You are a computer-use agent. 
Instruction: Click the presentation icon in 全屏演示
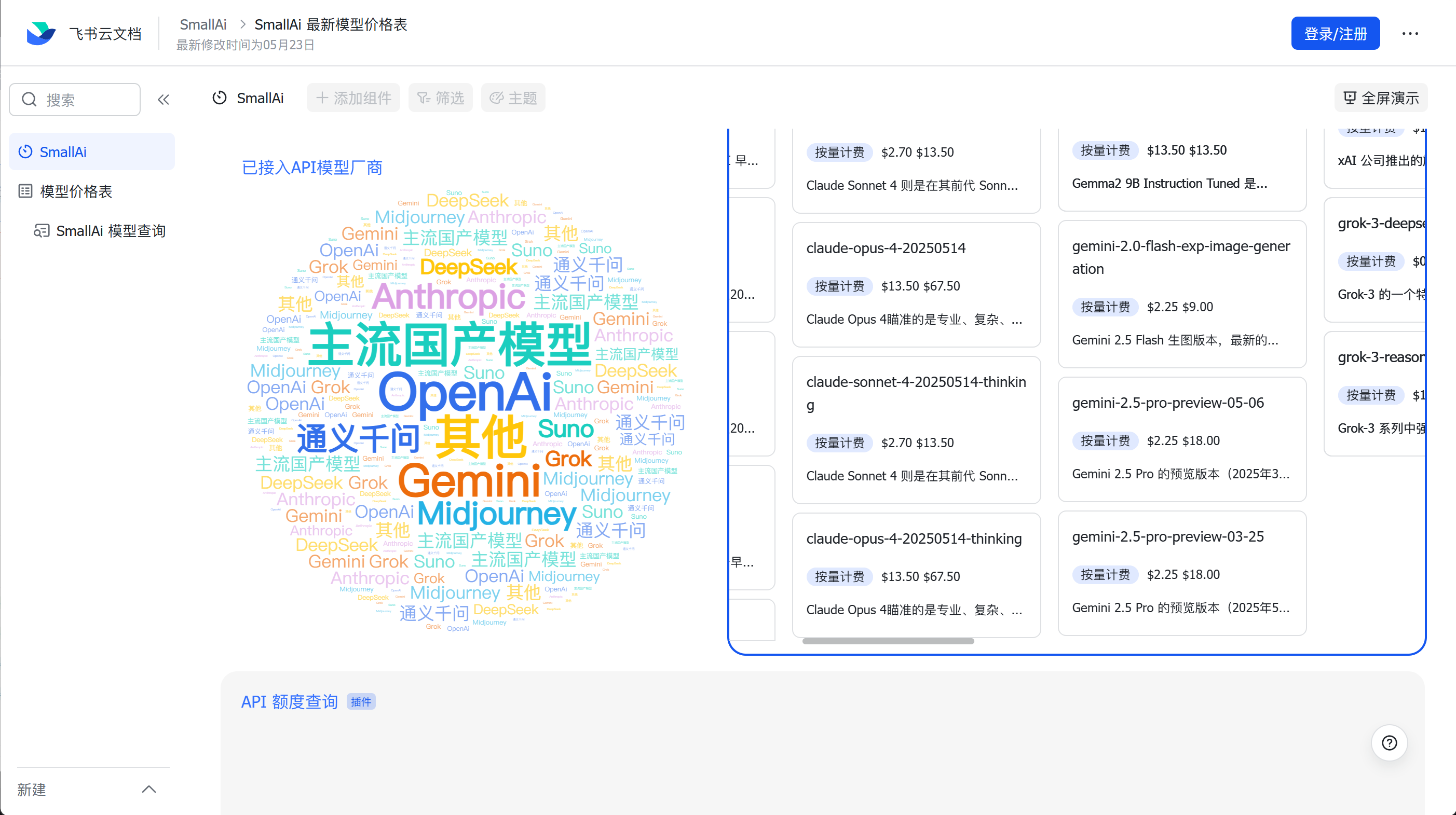[1350, 98]
